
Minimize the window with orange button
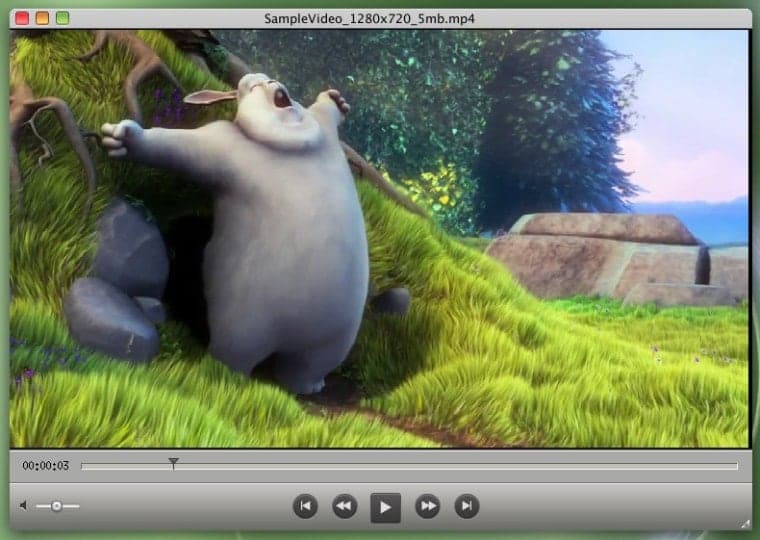point(42,18)
